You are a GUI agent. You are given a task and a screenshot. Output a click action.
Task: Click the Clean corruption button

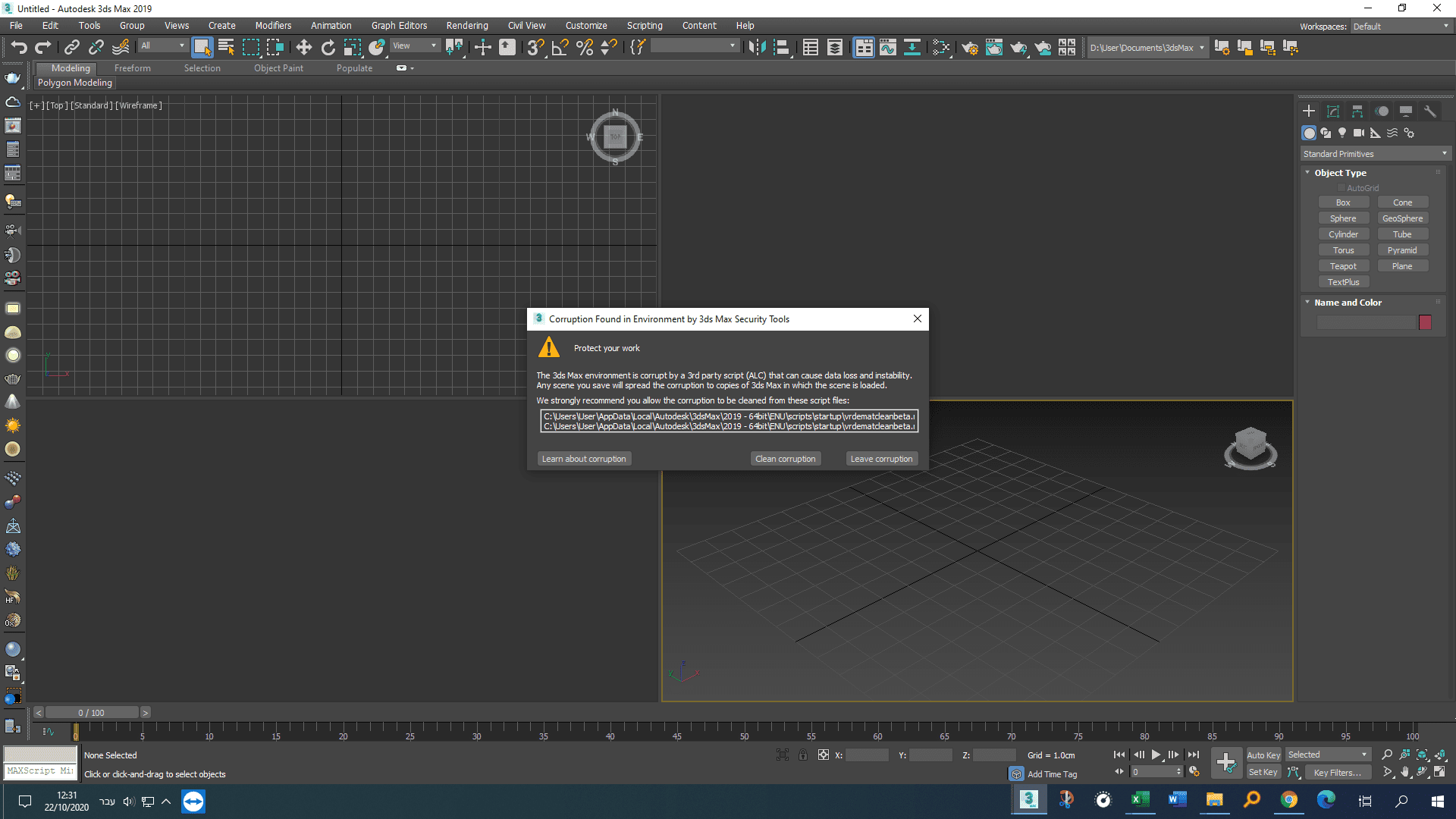(785, 459)
